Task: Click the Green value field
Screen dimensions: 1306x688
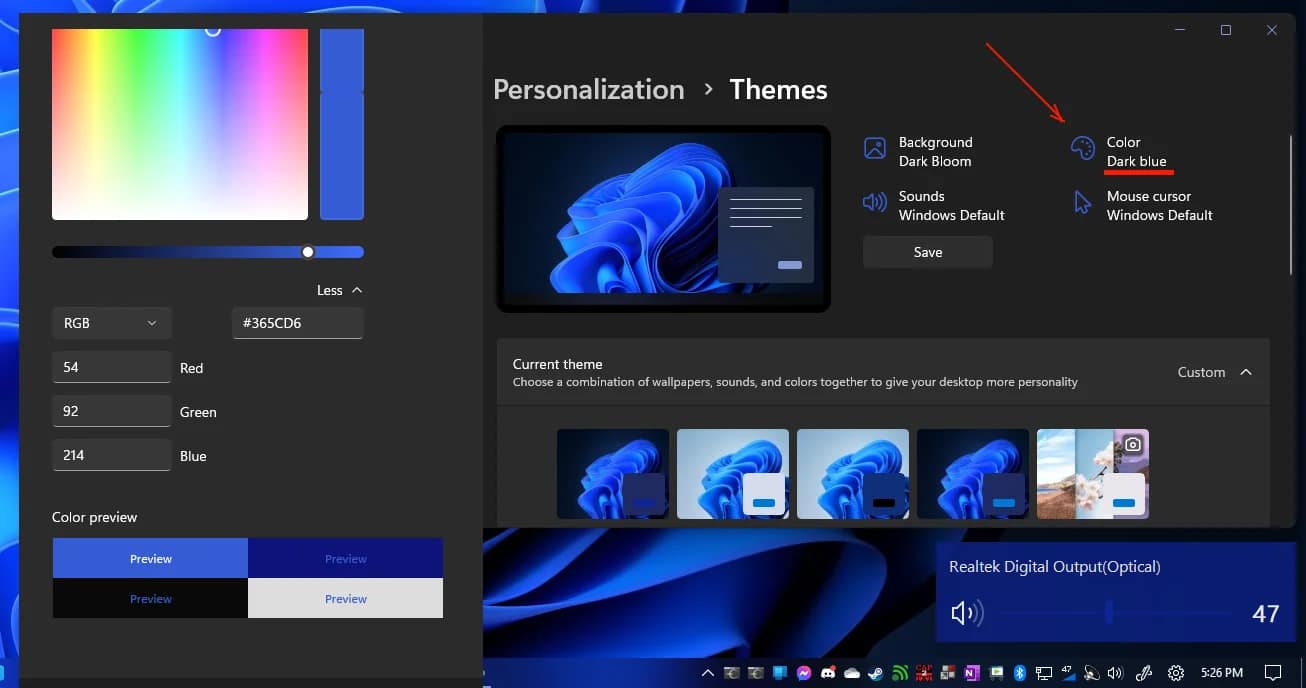Action: 111,411
